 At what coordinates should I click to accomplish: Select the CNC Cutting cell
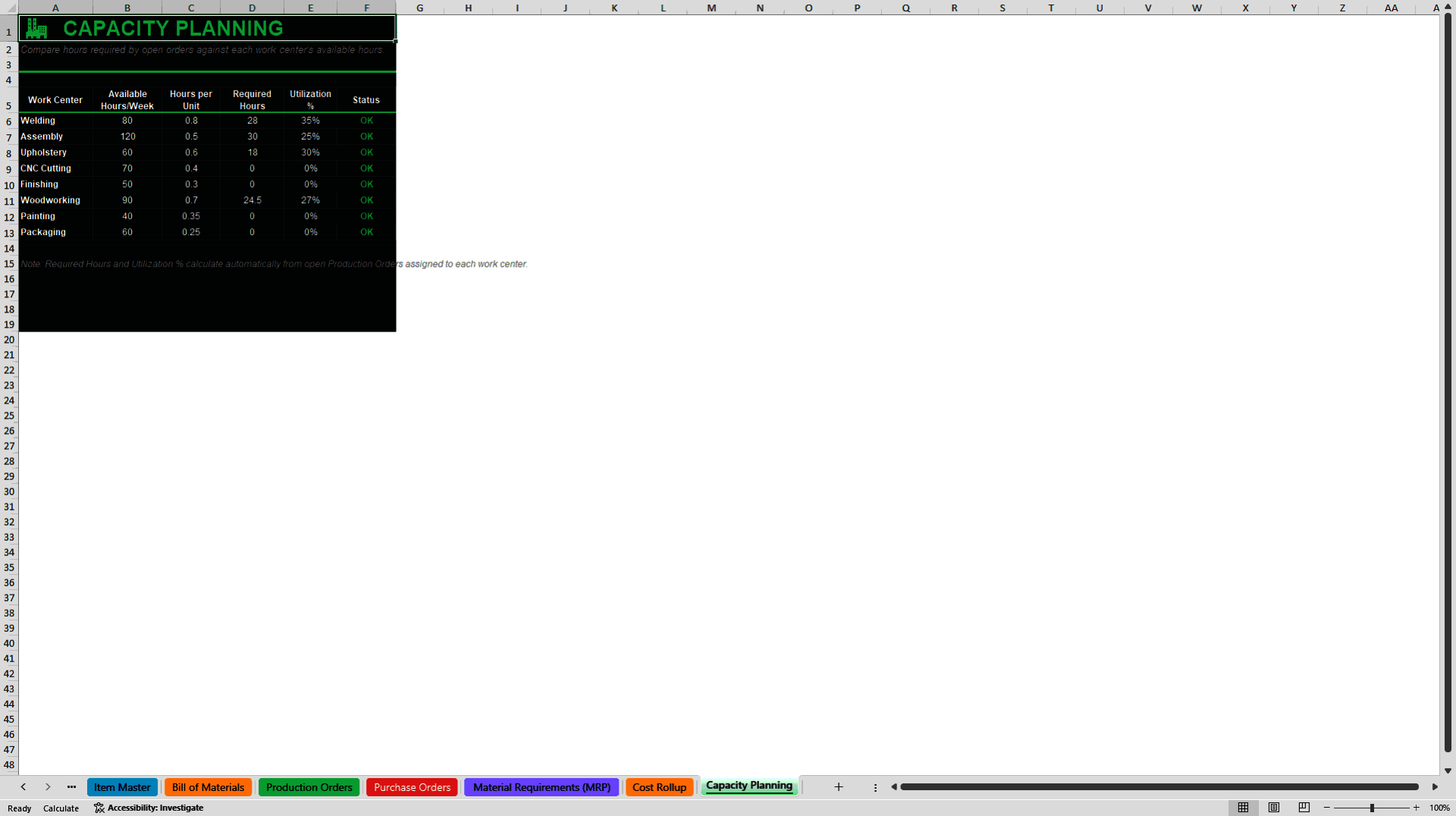(x=55, y=168)
